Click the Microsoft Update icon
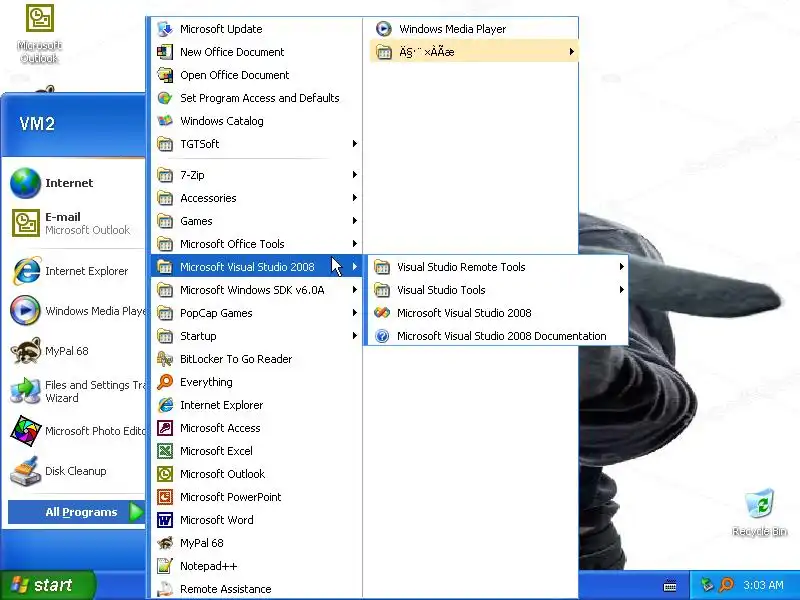Viewport: 800px width, 600px height. pos(165,29)
